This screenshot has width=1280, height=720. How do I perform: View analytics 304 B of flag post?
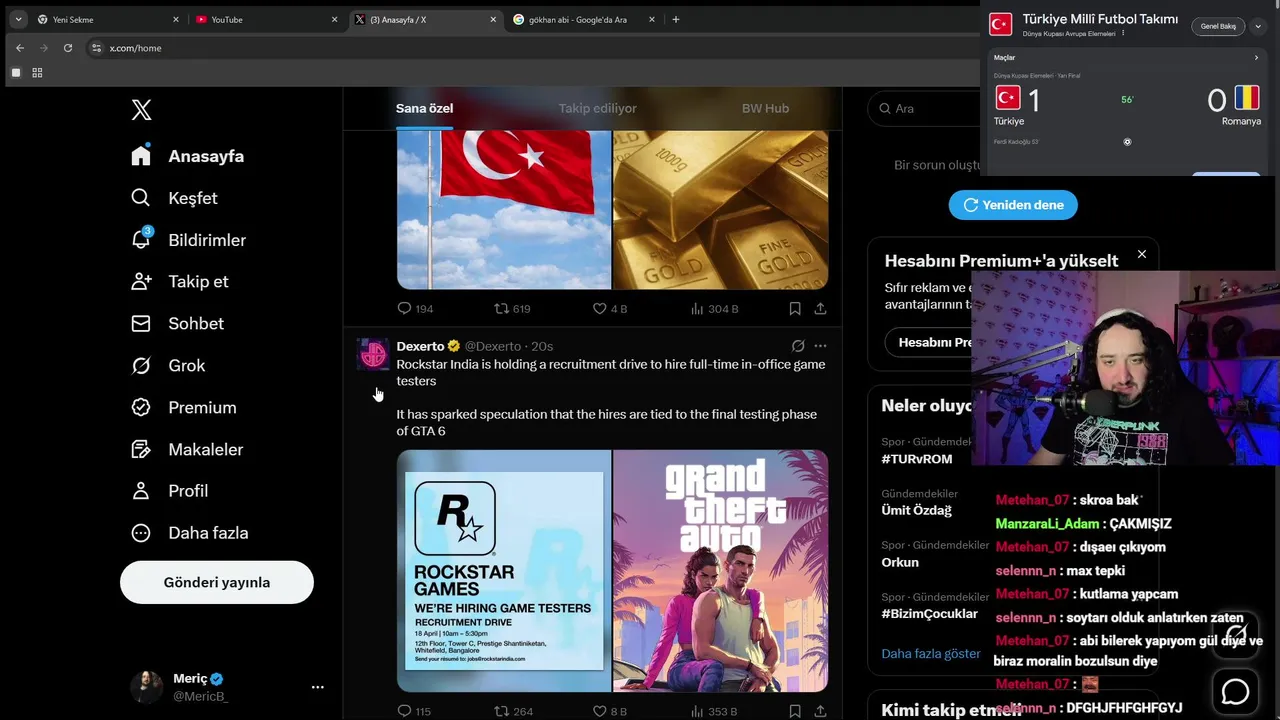coord(714,309)
